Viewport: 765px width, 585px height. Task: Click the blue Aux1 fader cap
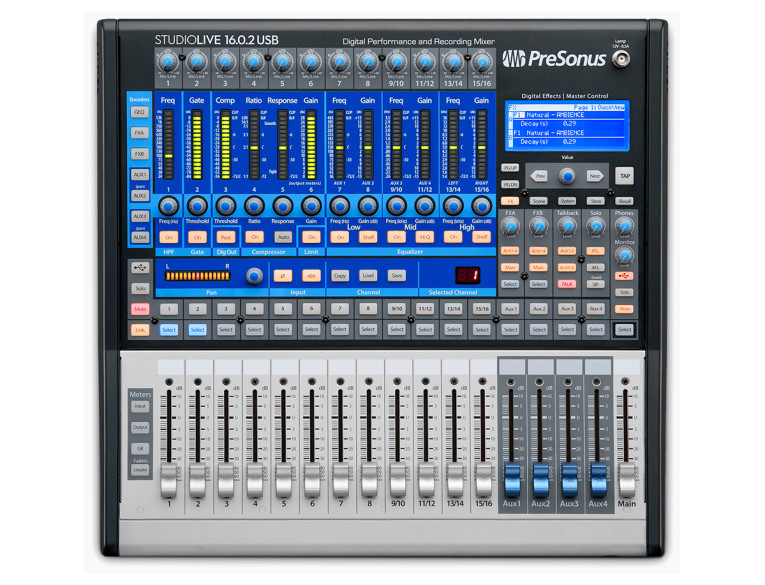pos(512,481)
